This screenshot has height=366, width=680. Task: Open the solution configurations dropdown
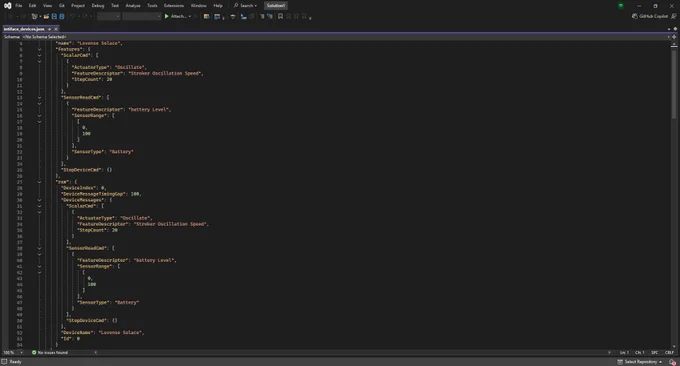tap(108, 16)
